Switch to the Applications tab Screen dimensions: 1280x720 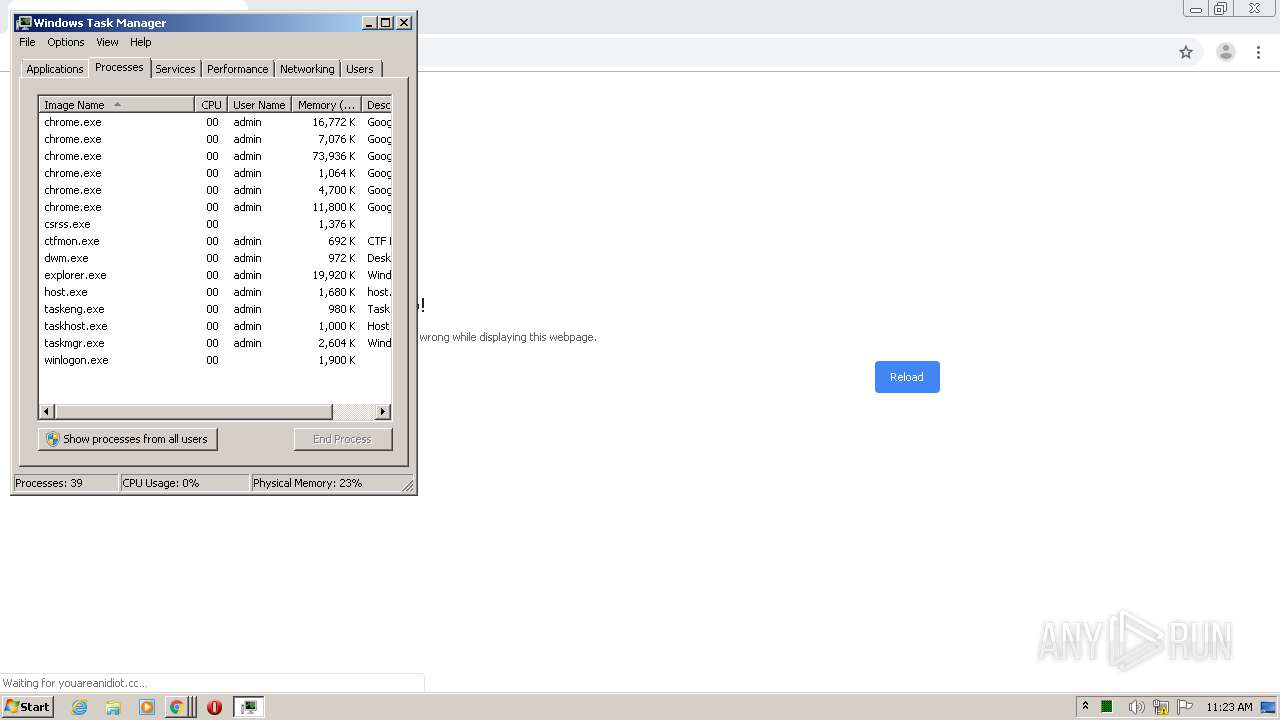[x=55, y=69]
